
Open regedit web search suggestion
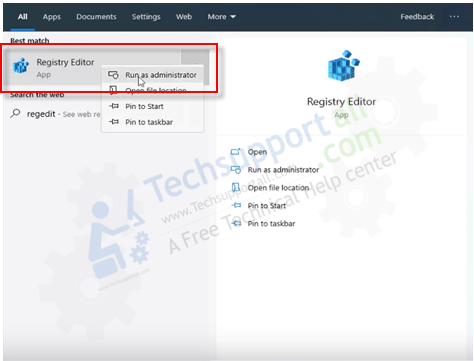click(63, 114)
